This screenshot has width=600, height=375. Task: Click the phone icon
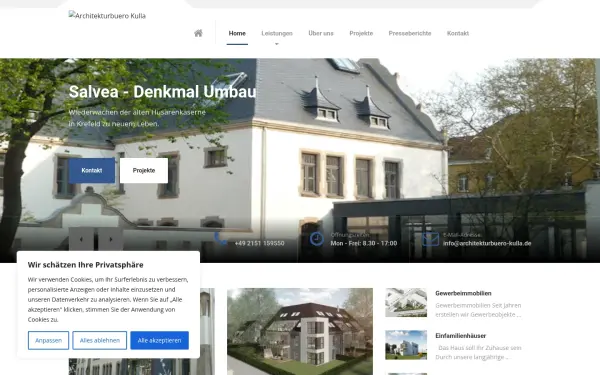221,239
